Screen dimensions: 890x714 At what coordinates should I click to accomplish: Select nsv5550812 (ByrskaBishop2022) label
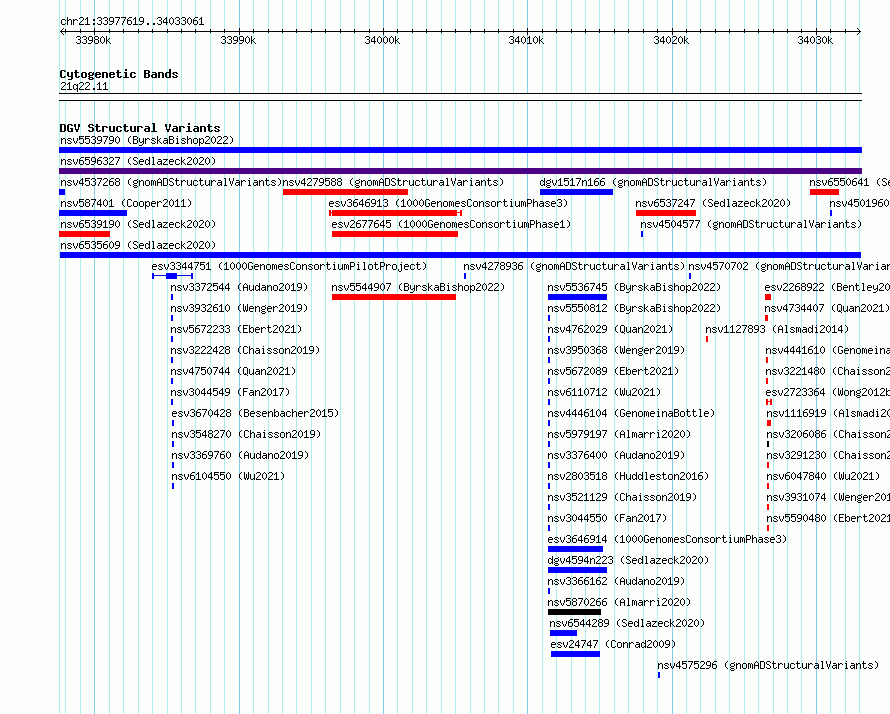pyautogui.click(x=634, y=308)
